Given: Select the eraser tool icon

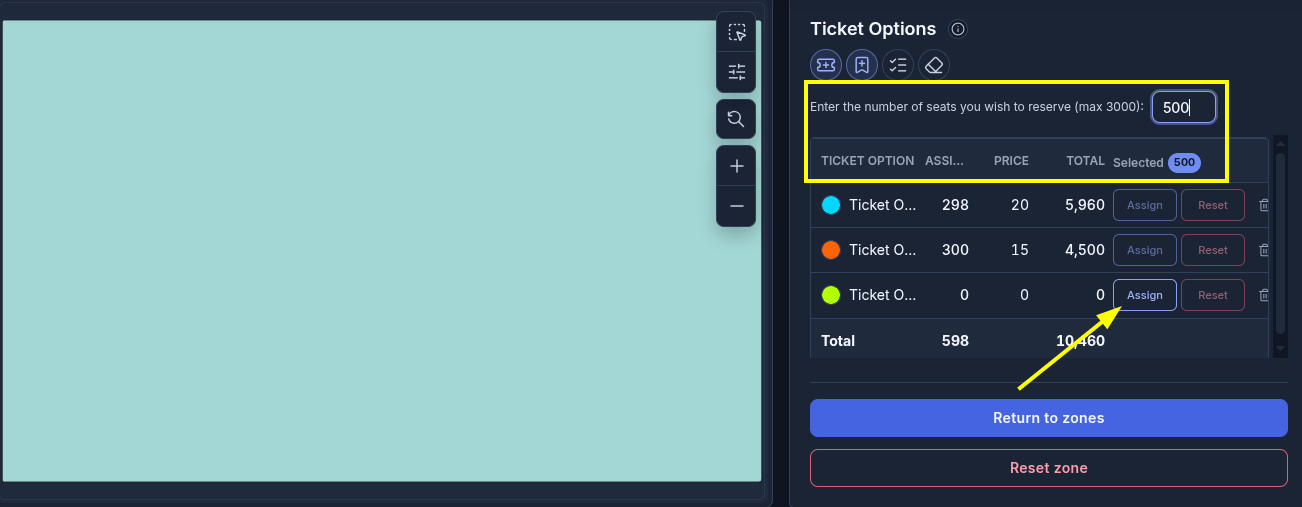Looking at the screenshot, I should pyautogui.click(x=934, y=65).
